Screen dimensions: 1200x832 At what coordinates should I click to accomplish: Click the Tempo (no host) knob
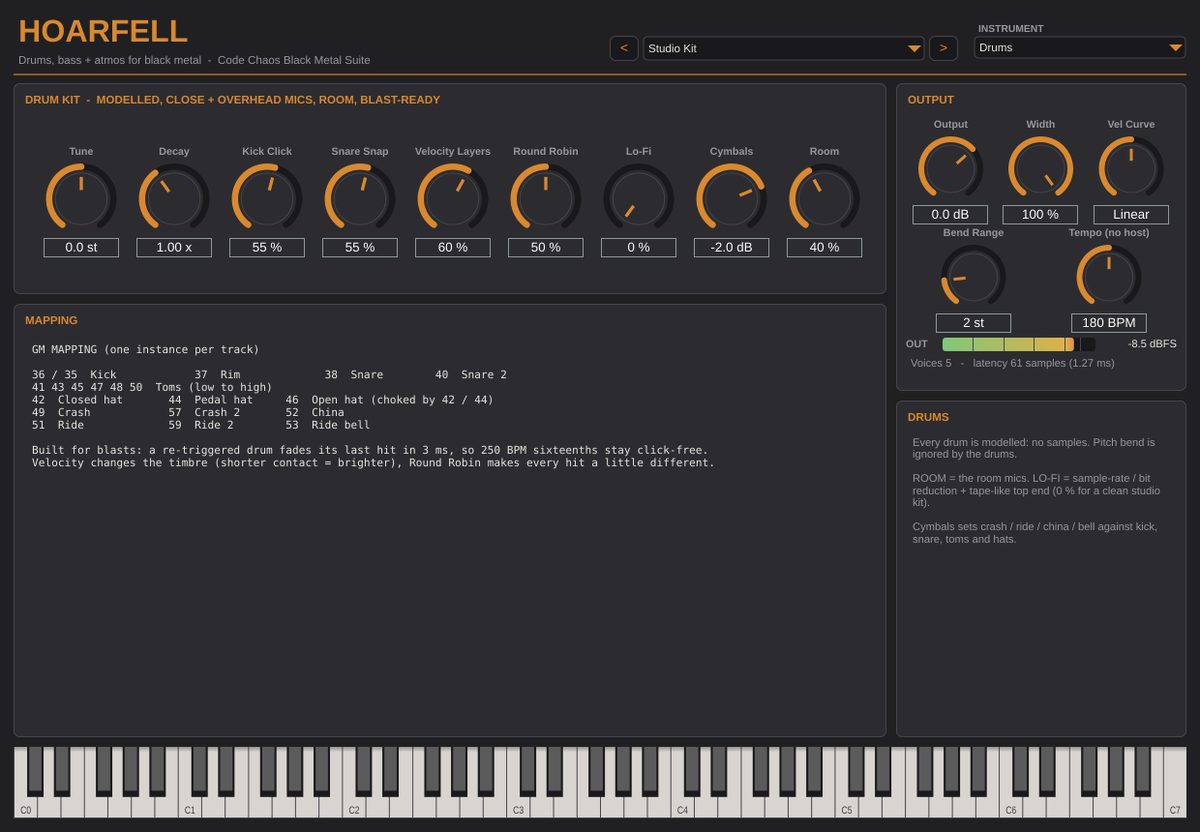point(1109,276)
